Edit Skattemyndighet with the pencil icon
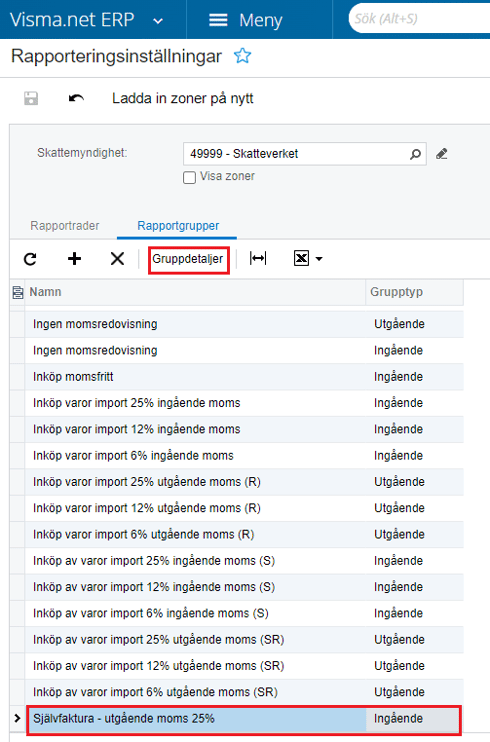Viewport: 490px width, 742px height. click(442, 154)
